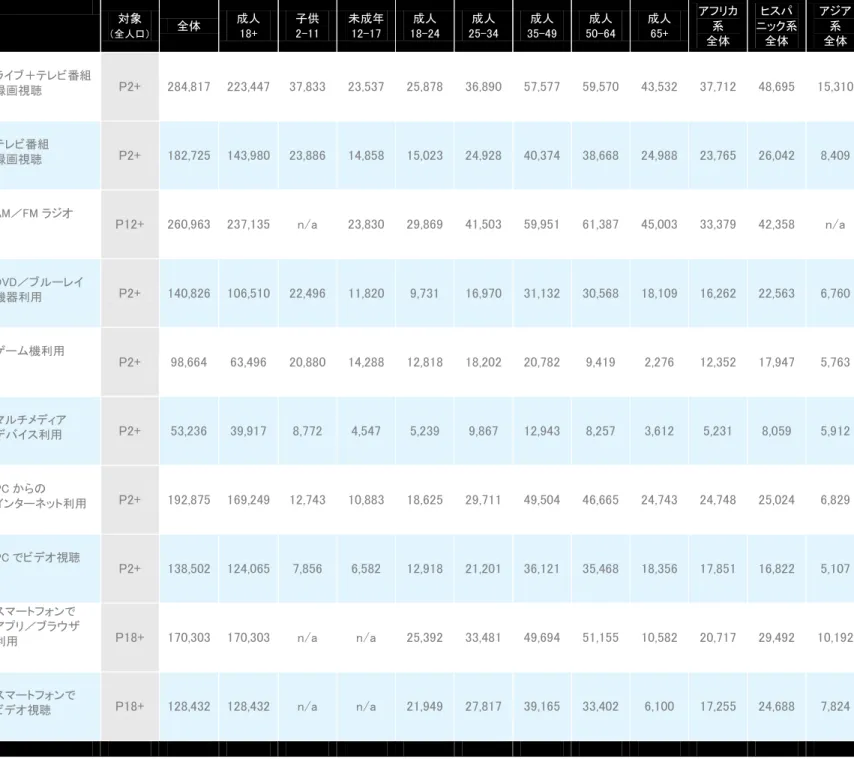This screenshot has height=759, width=854.
Task: Select the value 192,875 in the PC internet row
Action: click(189, 500)
